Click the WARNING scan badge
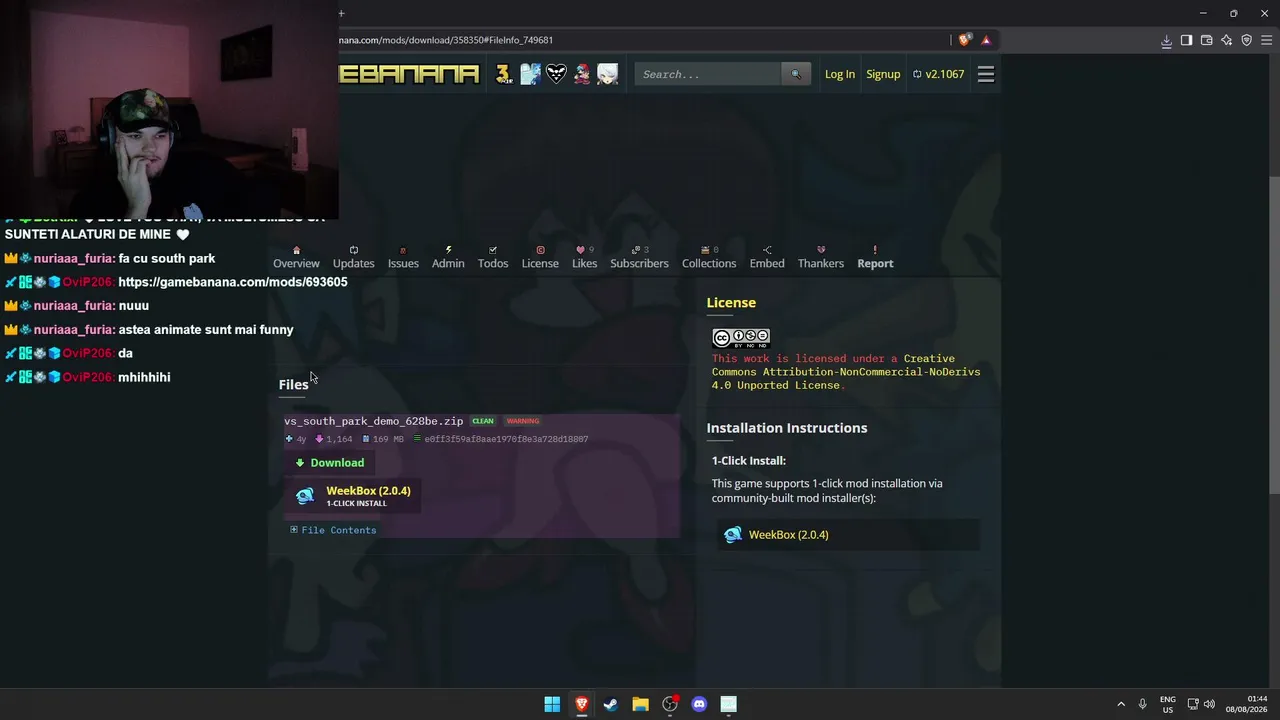 522,421
